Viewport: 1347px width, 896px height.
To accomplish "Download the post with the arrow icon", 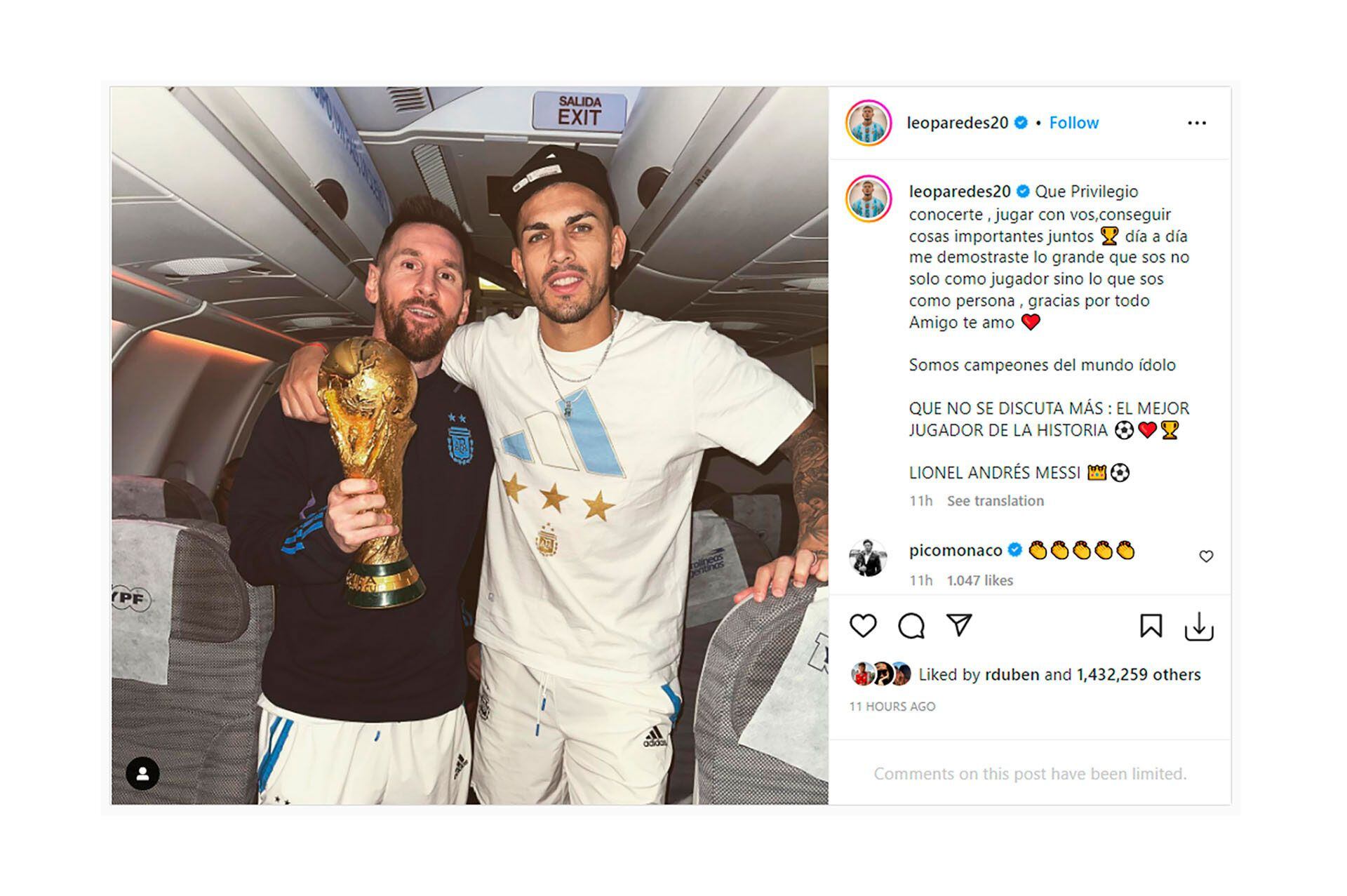I will tap(1199, 627).
